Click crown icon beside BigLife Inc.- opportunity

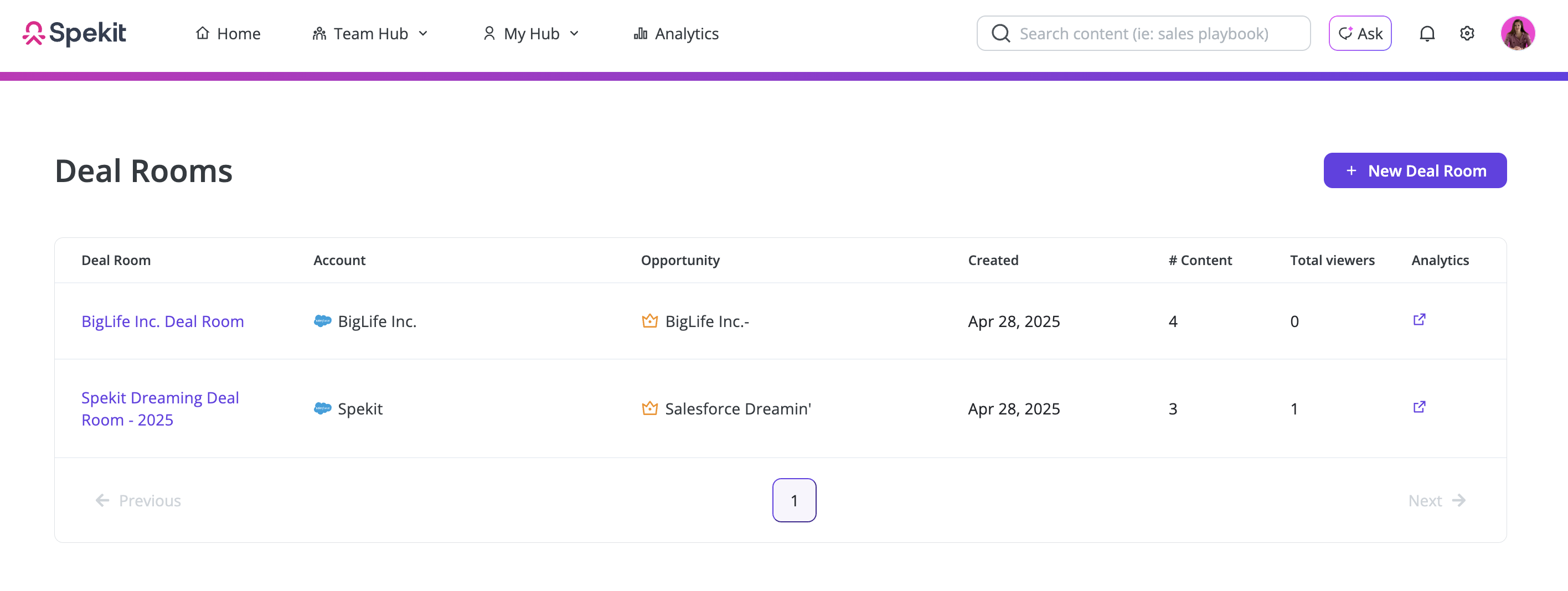(x=649, y=321)
